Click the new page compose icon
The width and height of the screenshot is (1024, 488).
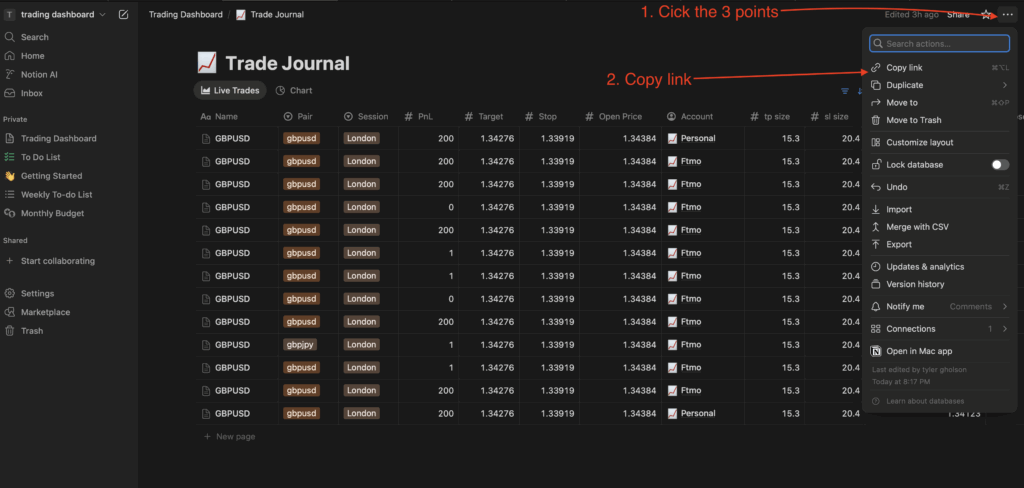tap(123, 15)
